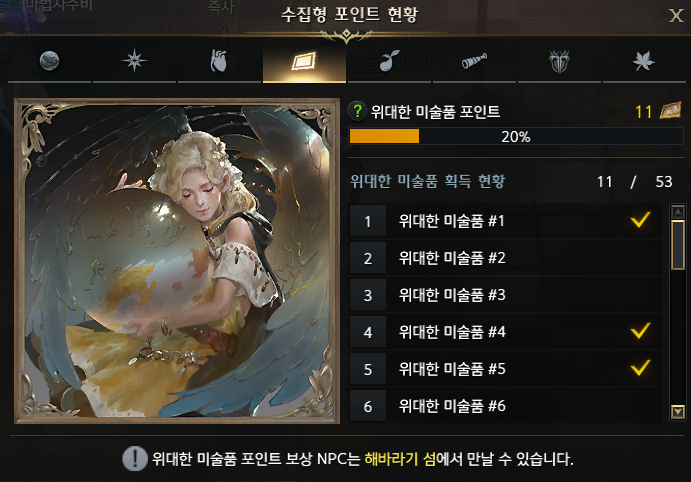Click the checkmark on 위대한 미술품 #1
This screenshot has height=482, width=691.
(640, 219)
